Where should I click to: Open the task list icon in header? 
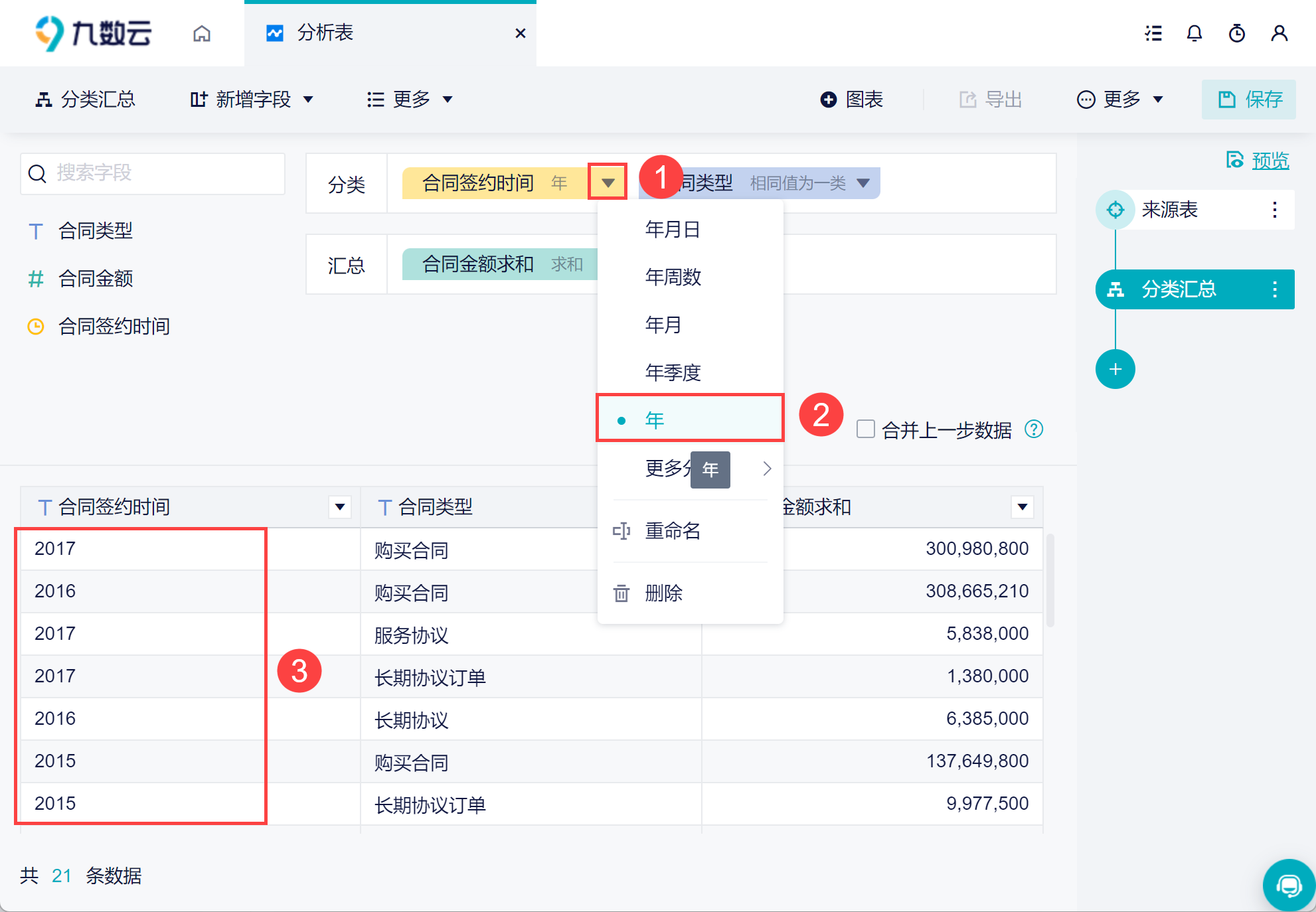(1153, 33)
